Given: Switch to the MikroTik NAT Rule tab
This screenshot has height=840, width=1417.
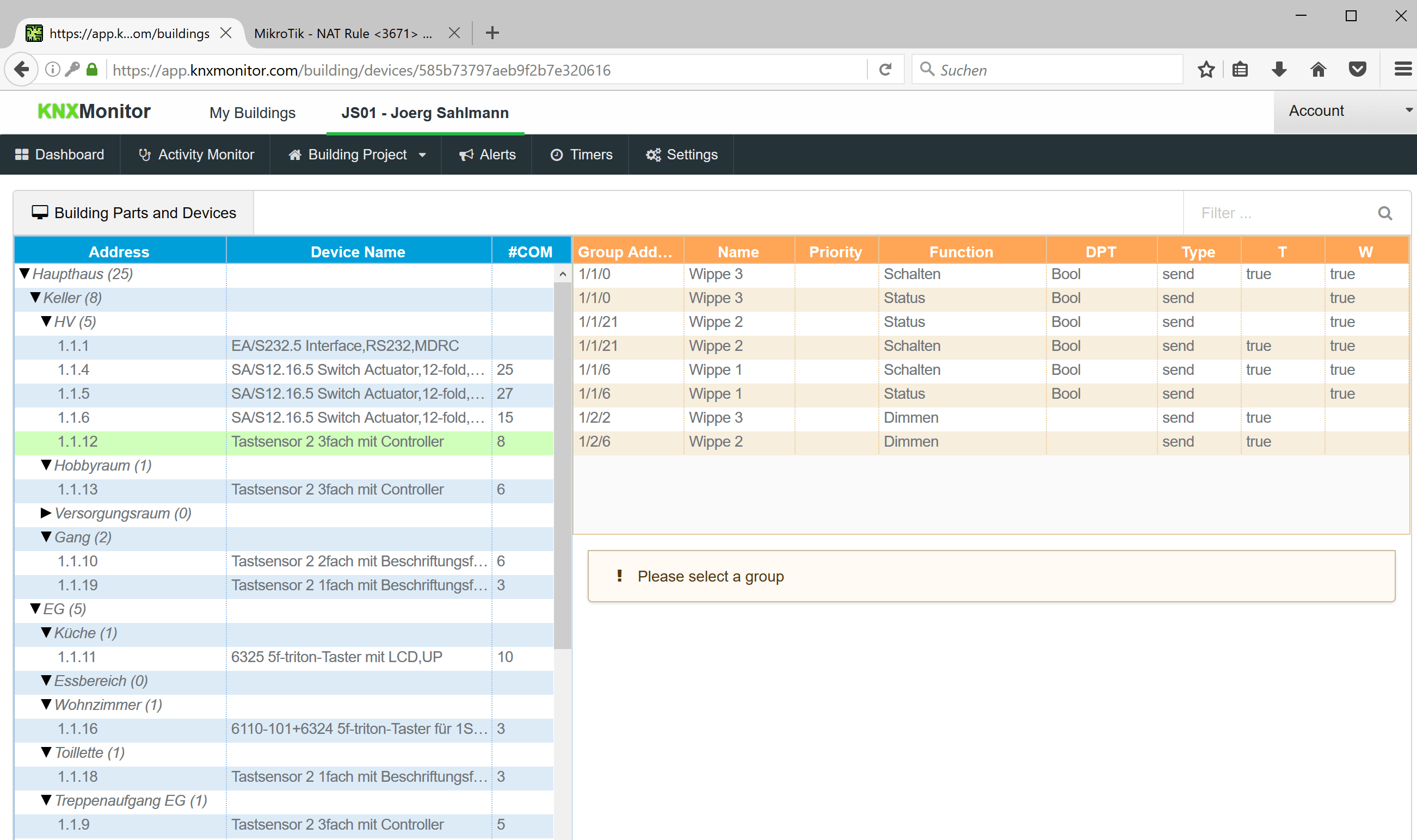Looking at the screenshot, I should [x=343, y=33].
